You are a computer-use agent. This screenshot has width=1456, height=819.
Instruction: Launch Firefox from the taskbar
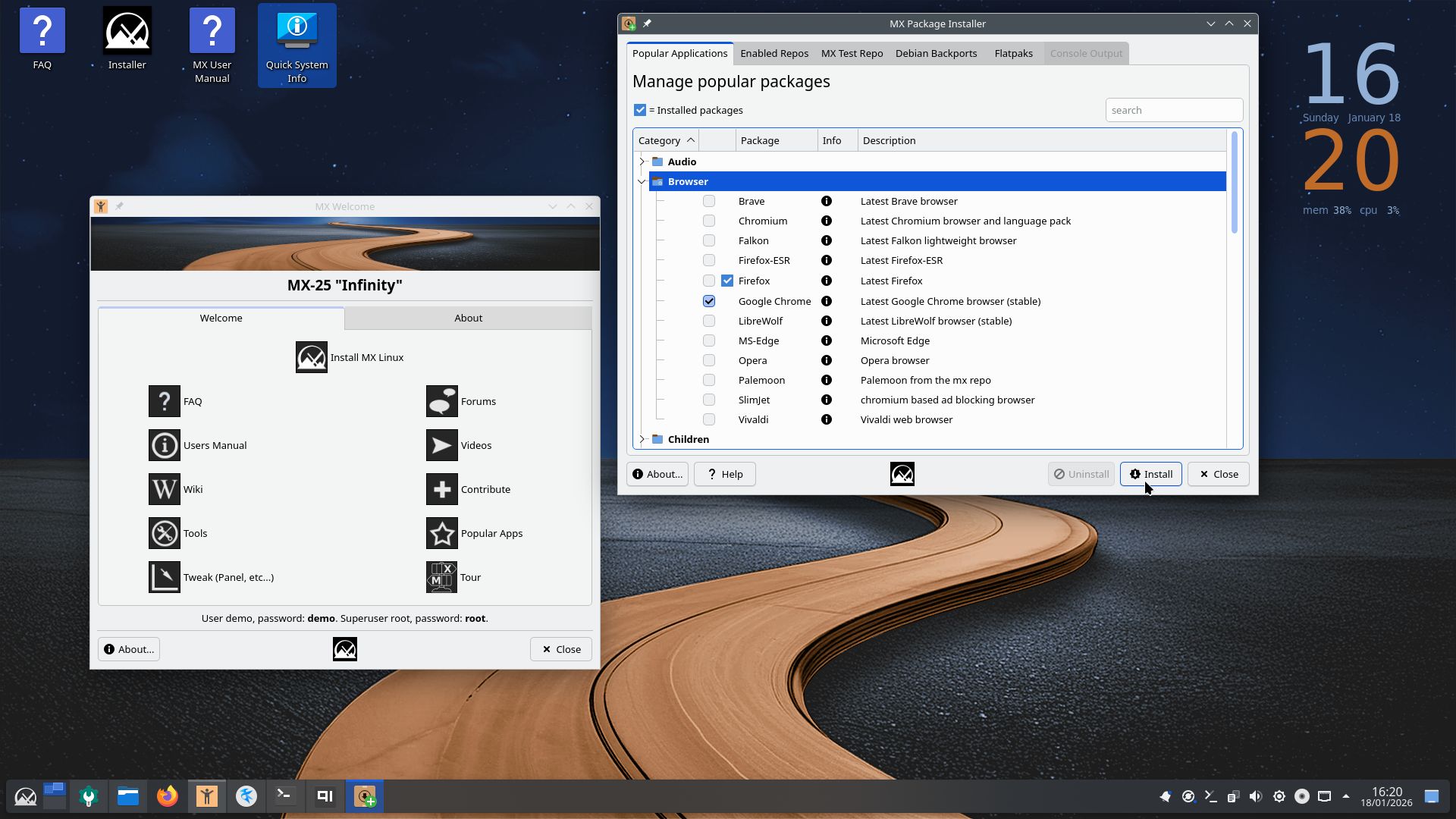pyautogui.click(x=168, y=796)
